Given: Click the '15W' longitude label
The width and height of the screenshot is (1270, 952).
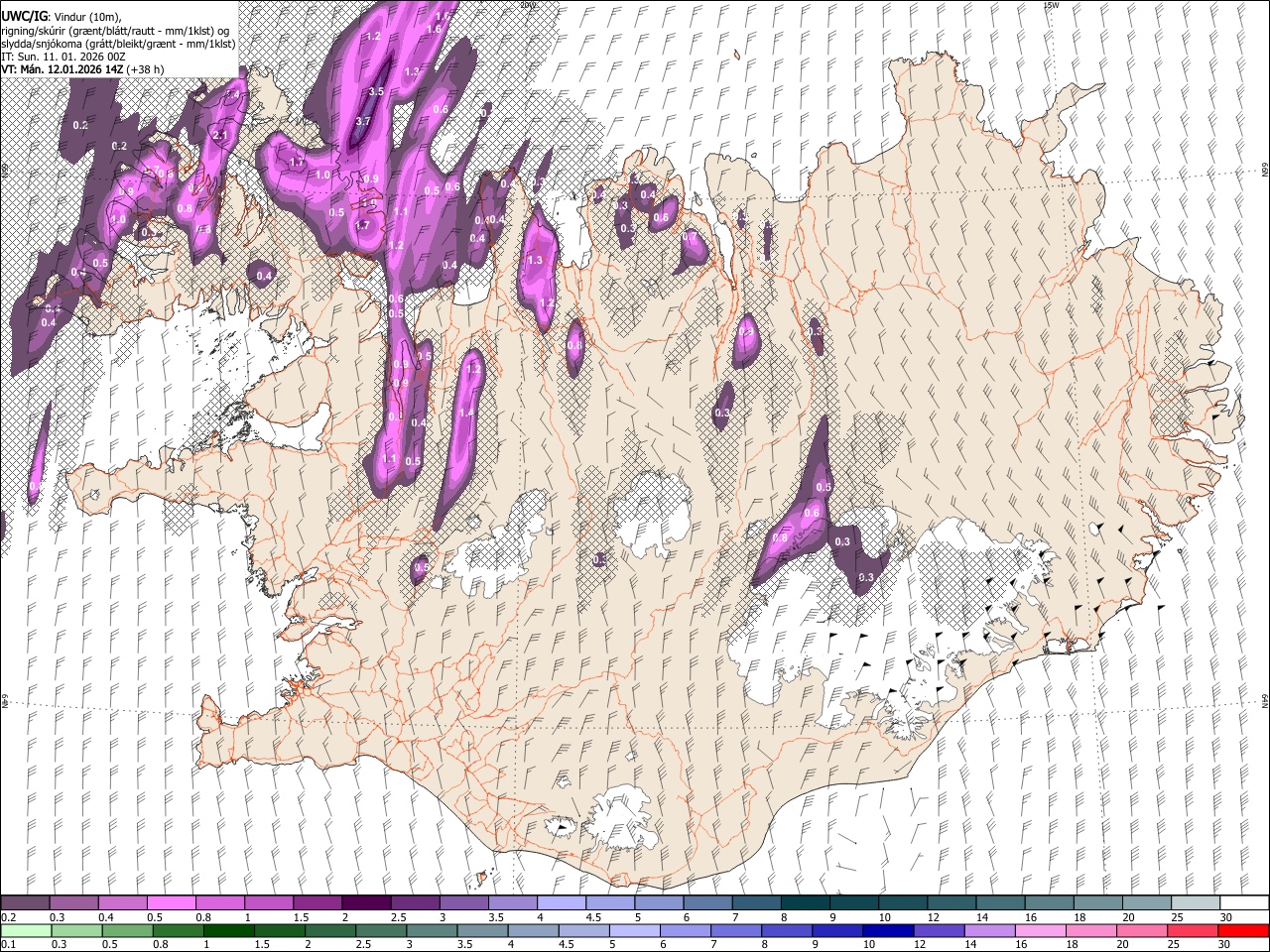Looking at the screenshot, I should tap(1051, 5).
